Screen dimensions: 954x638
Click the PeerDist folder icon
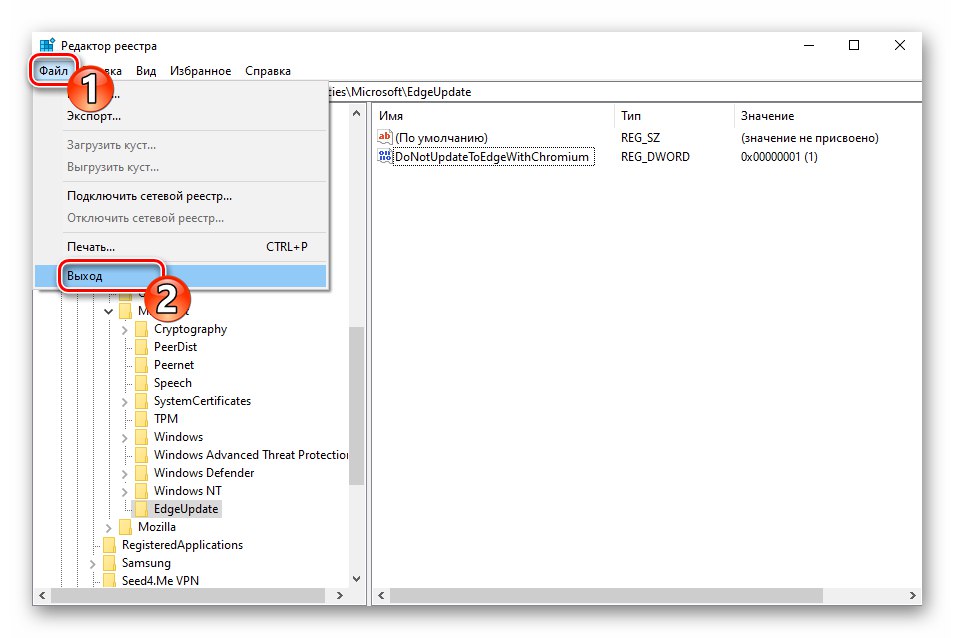pos(141,347)
